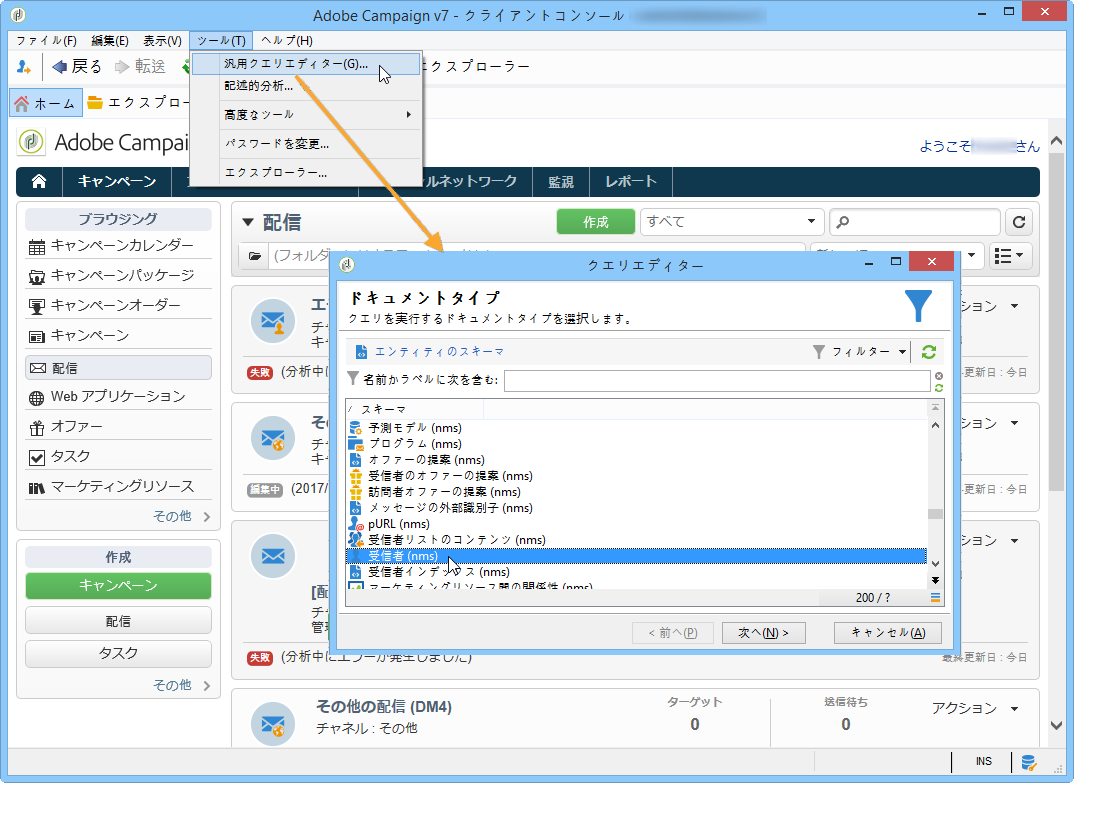Viewport: 1112px width, 819px height.
Task: Click green キャンペーン create button
Action: pyautogui.click(x=118, y=586)
